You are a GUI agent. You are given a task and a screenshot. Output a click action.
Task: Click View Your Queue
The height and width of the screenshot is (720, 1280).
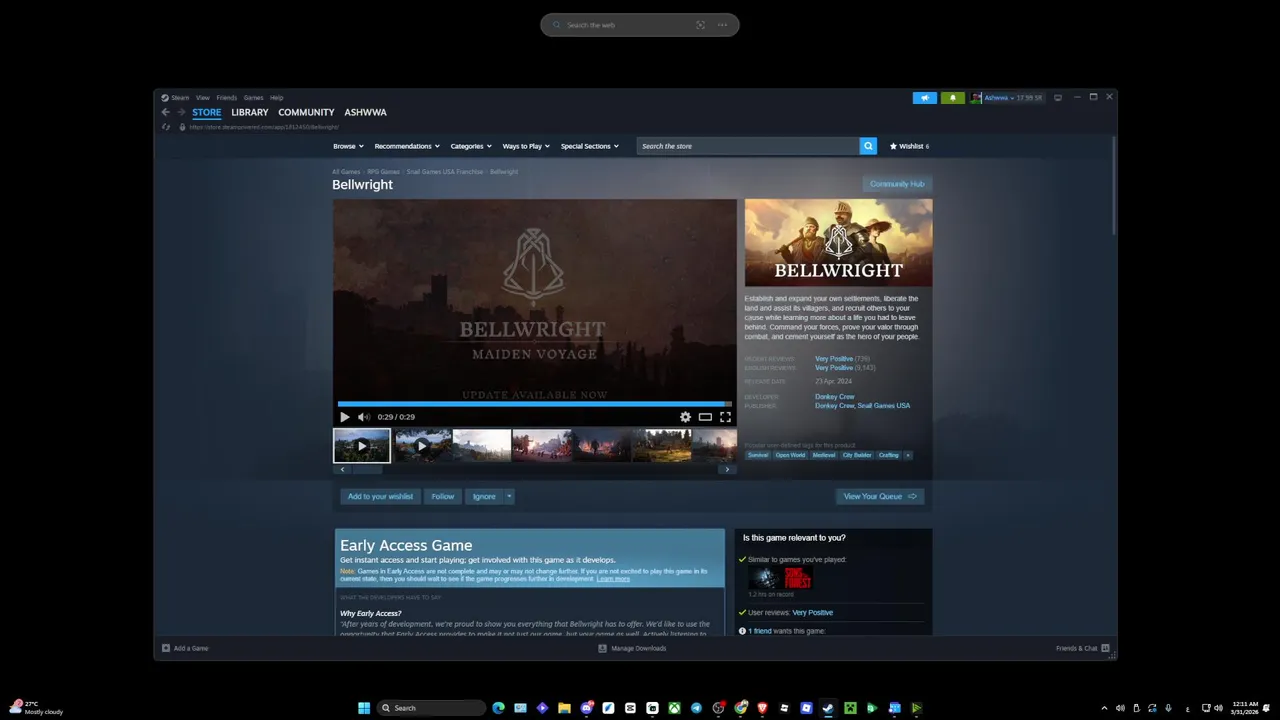880,496
